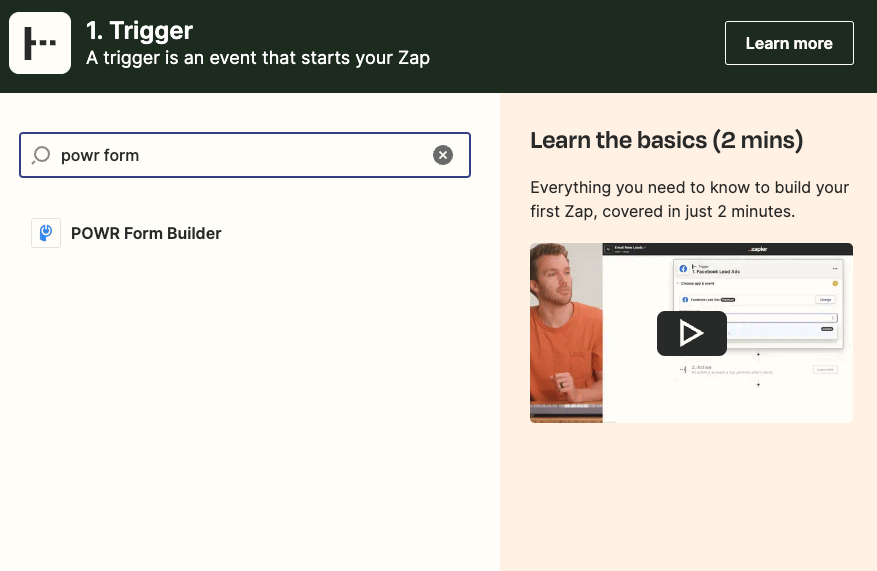Play the Learn the basics video
The height and width of the screenshot is (571, 877).
[x=691, y=333]
